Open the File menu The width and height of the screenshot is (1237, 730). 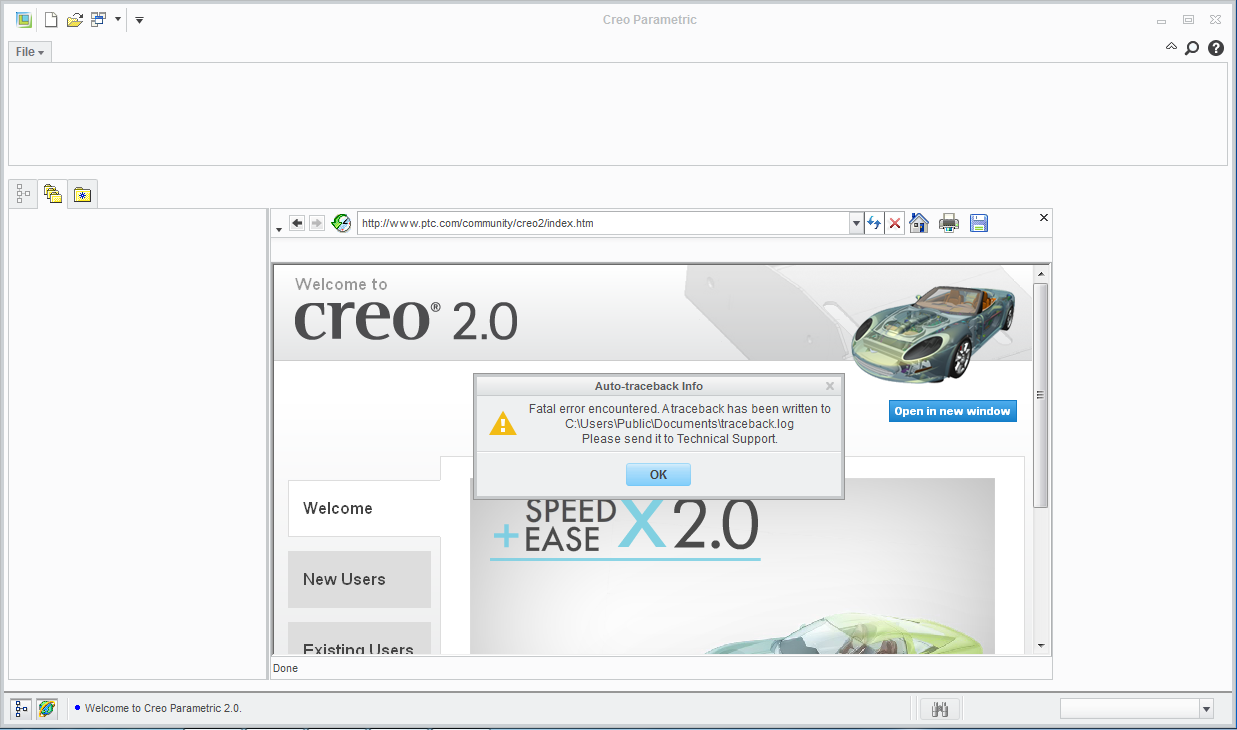[x=30, y=52]
